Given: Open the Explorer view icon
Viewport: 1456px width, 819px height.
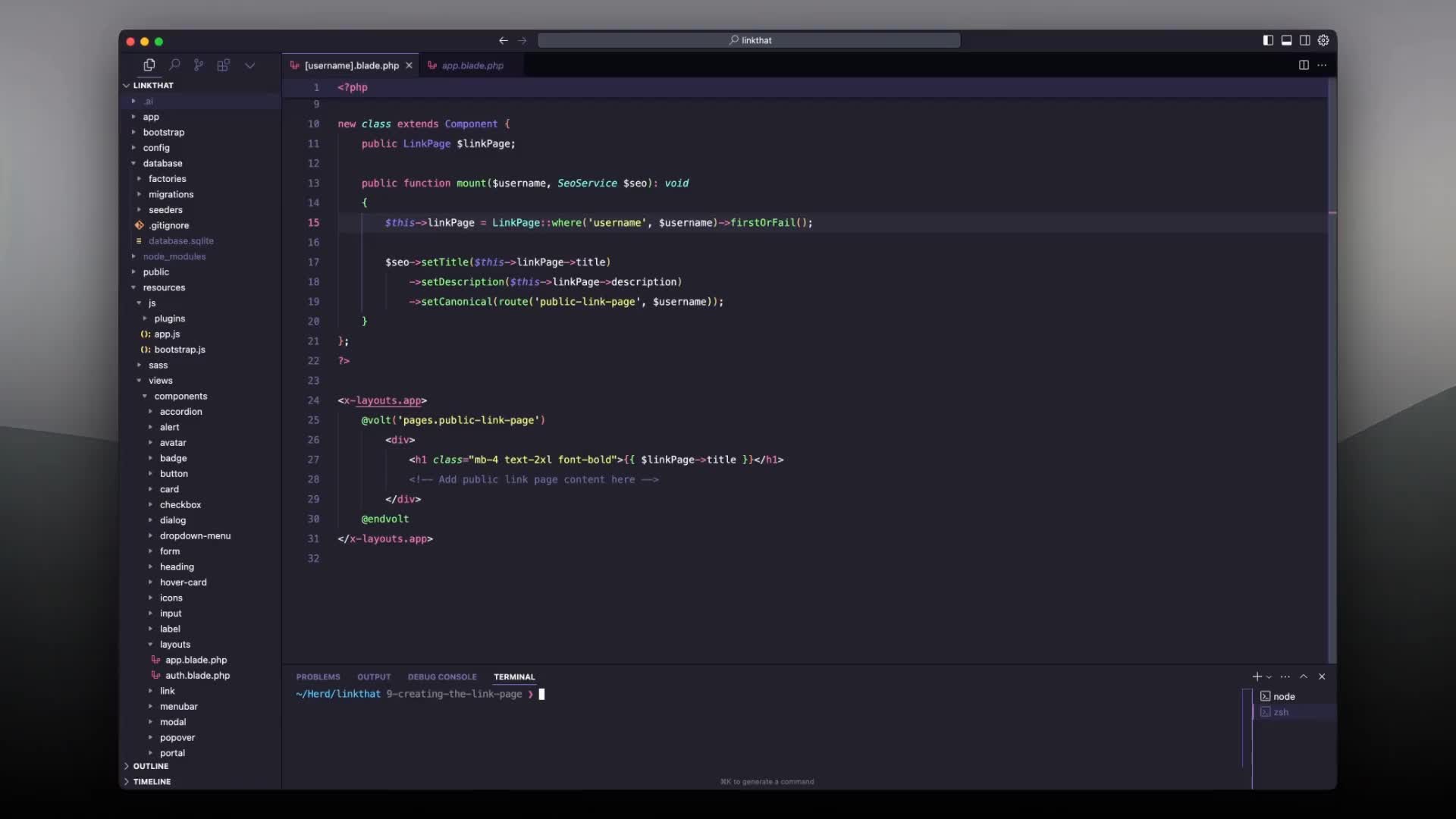Looking at the screenshot, I should 149,65.
